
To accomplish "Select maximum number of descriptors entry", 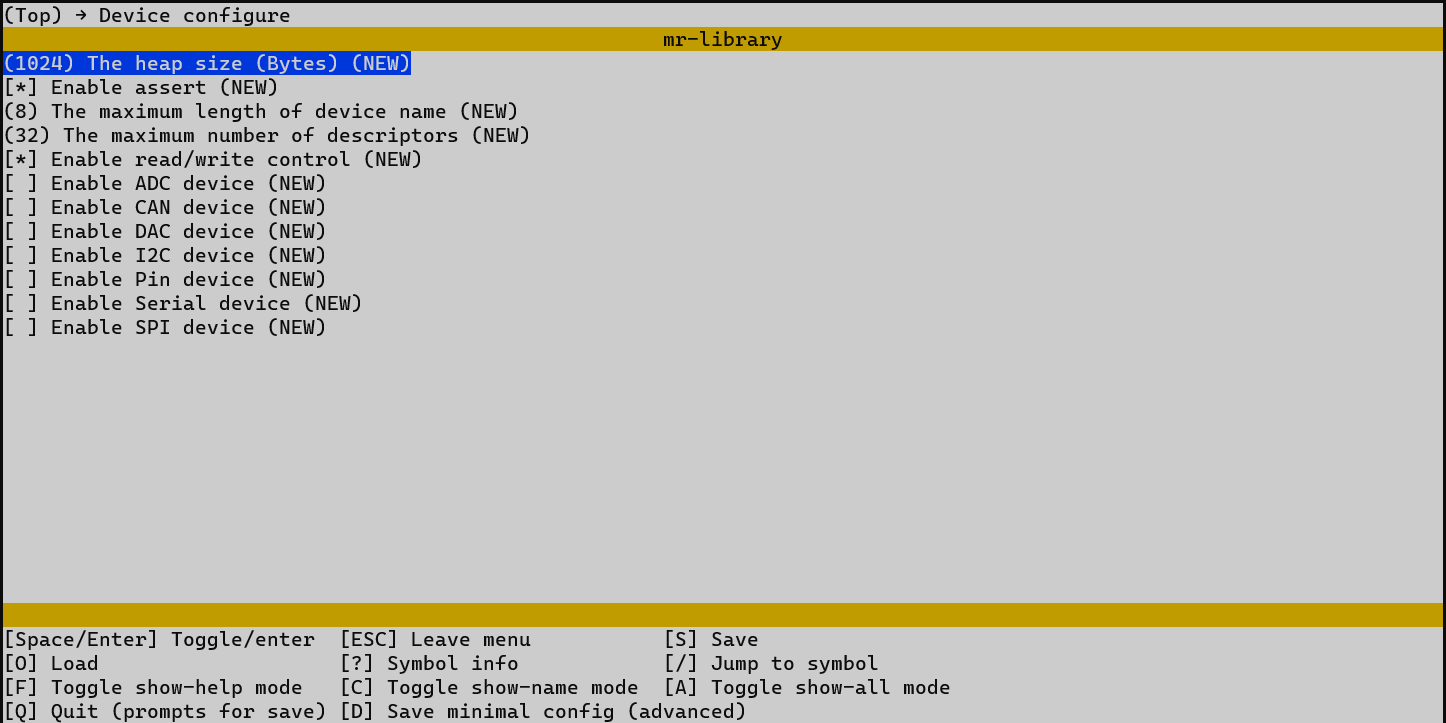I will tap(267, 136).
